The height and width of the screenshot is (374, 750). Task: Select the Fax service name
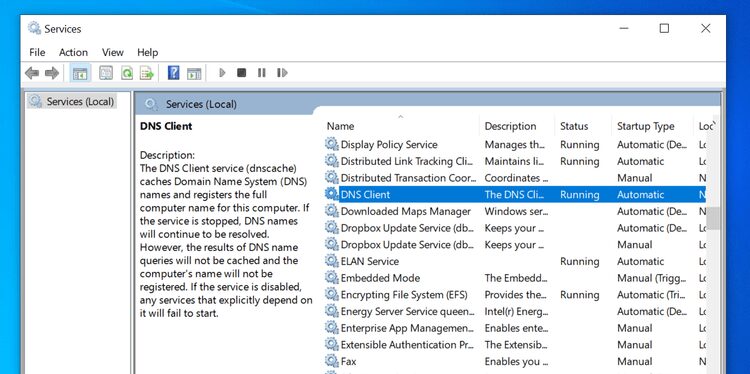(348, 362)
